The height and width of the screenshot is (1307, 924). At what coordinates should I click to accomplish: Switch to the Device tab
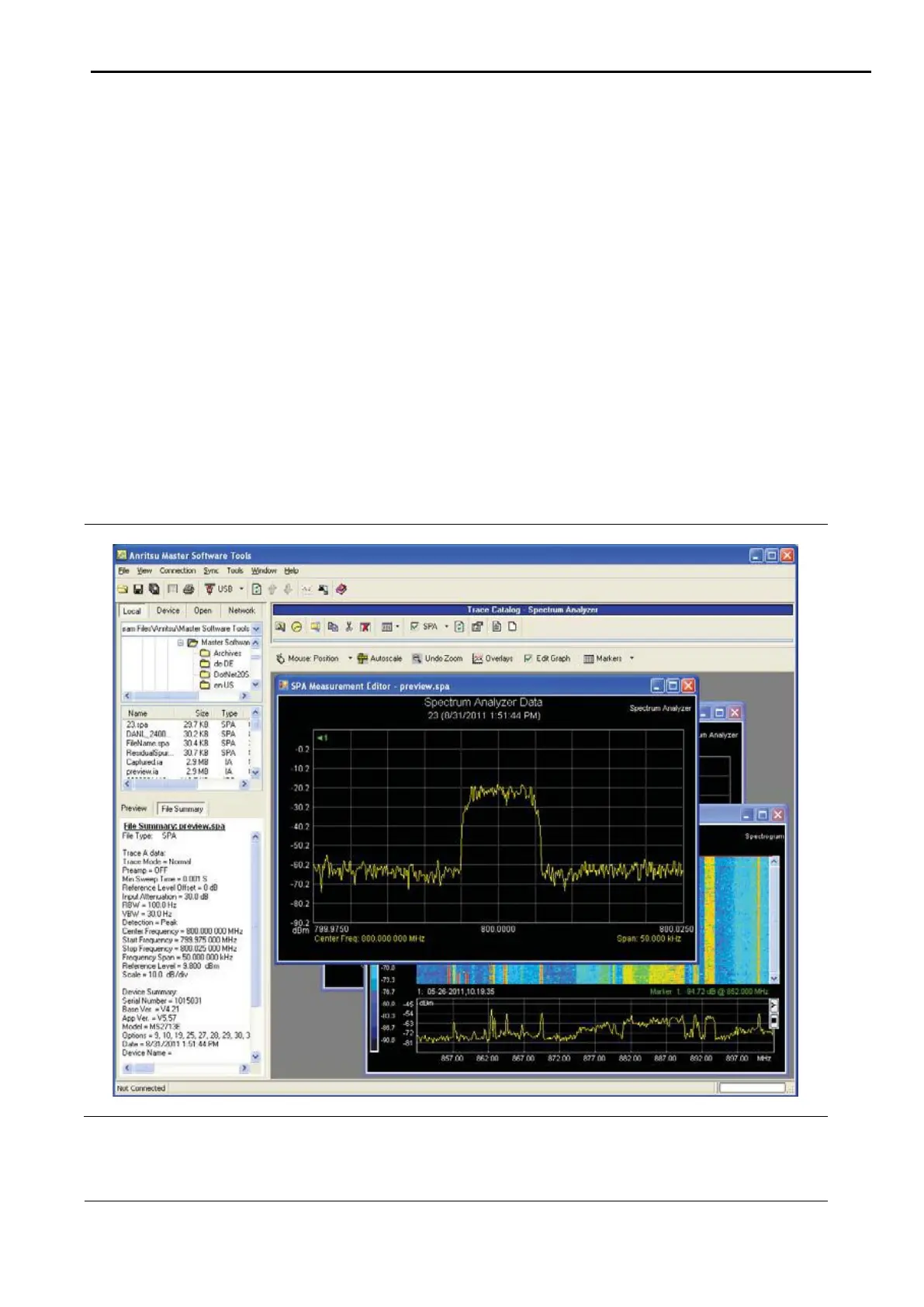coord(168,611)
